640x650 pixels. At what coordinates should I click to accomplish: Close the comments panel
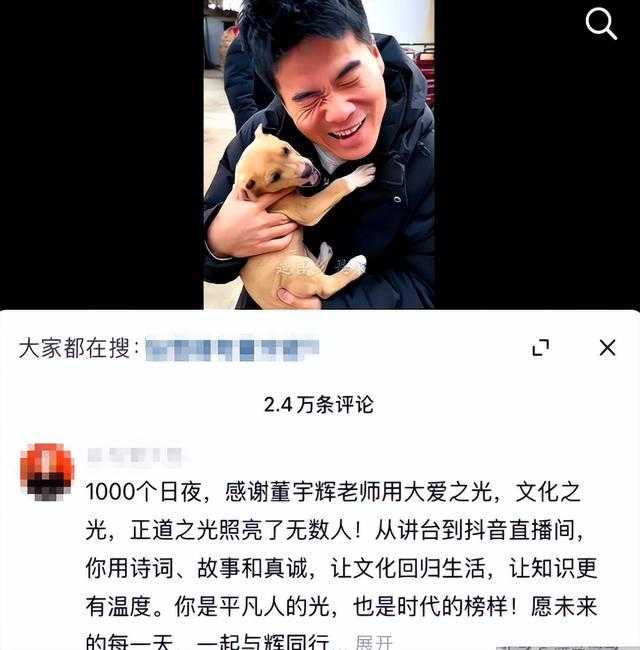[x=607, y=347]
